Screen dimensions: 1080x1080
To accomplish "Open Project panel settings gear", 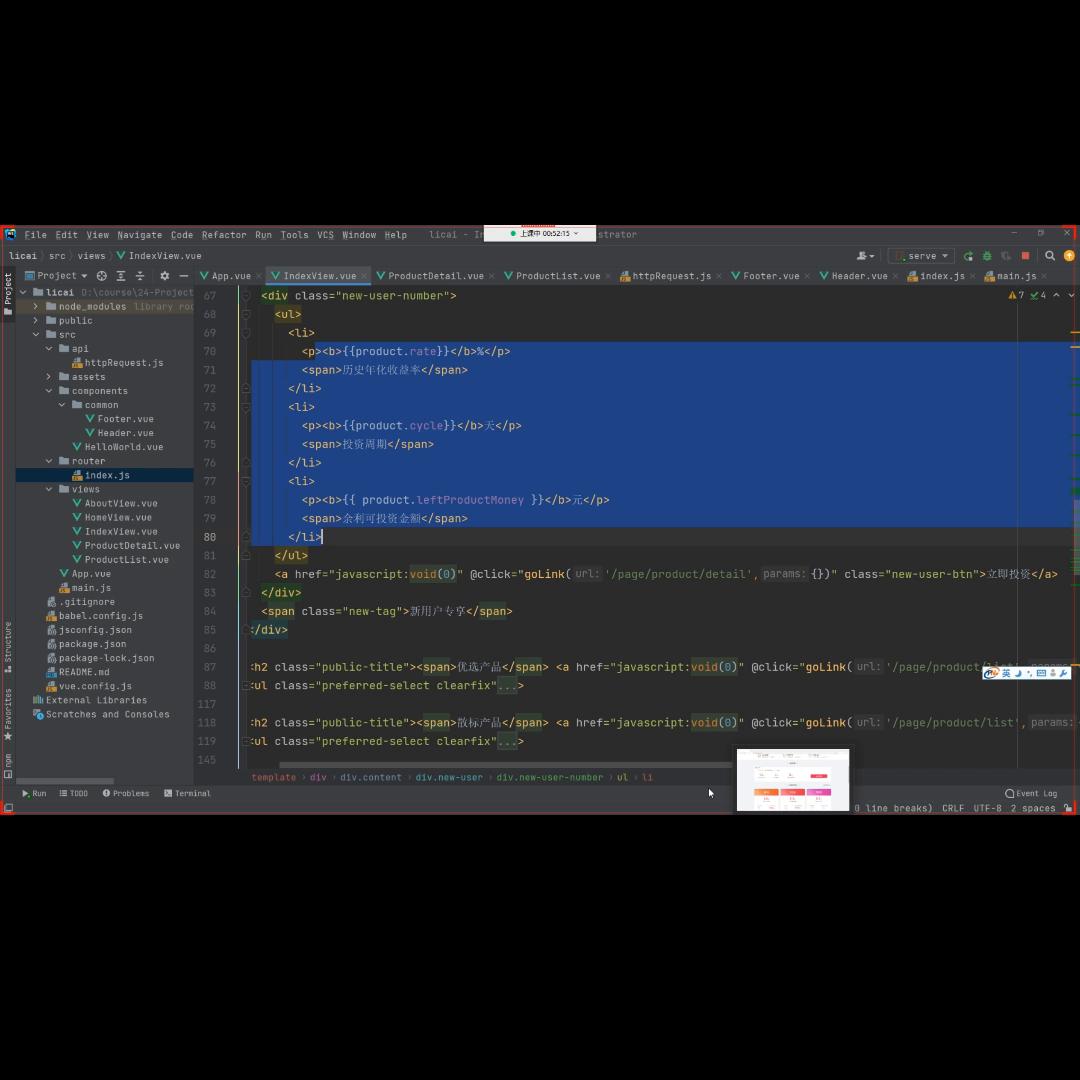I will pyautogui.click(x=165, y=276).
